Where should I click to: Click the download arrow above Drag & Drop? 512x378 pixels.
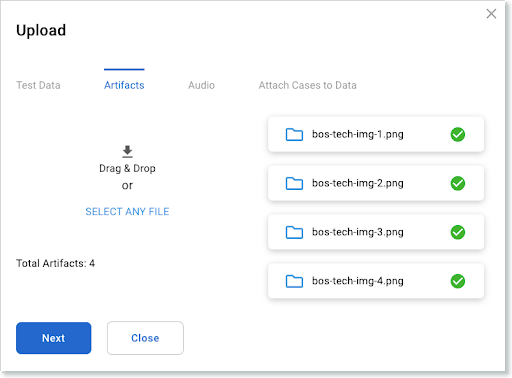click(127, 151)
